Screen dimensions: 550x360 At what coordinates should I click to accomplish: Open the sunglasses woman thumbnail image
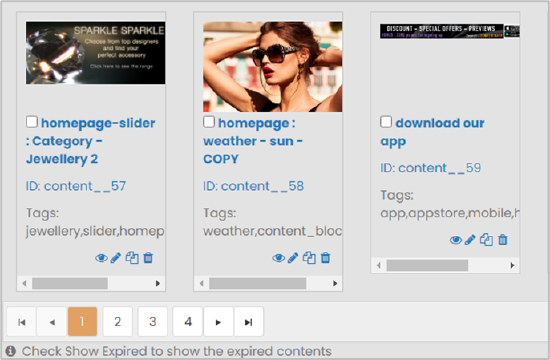[273, 67]
